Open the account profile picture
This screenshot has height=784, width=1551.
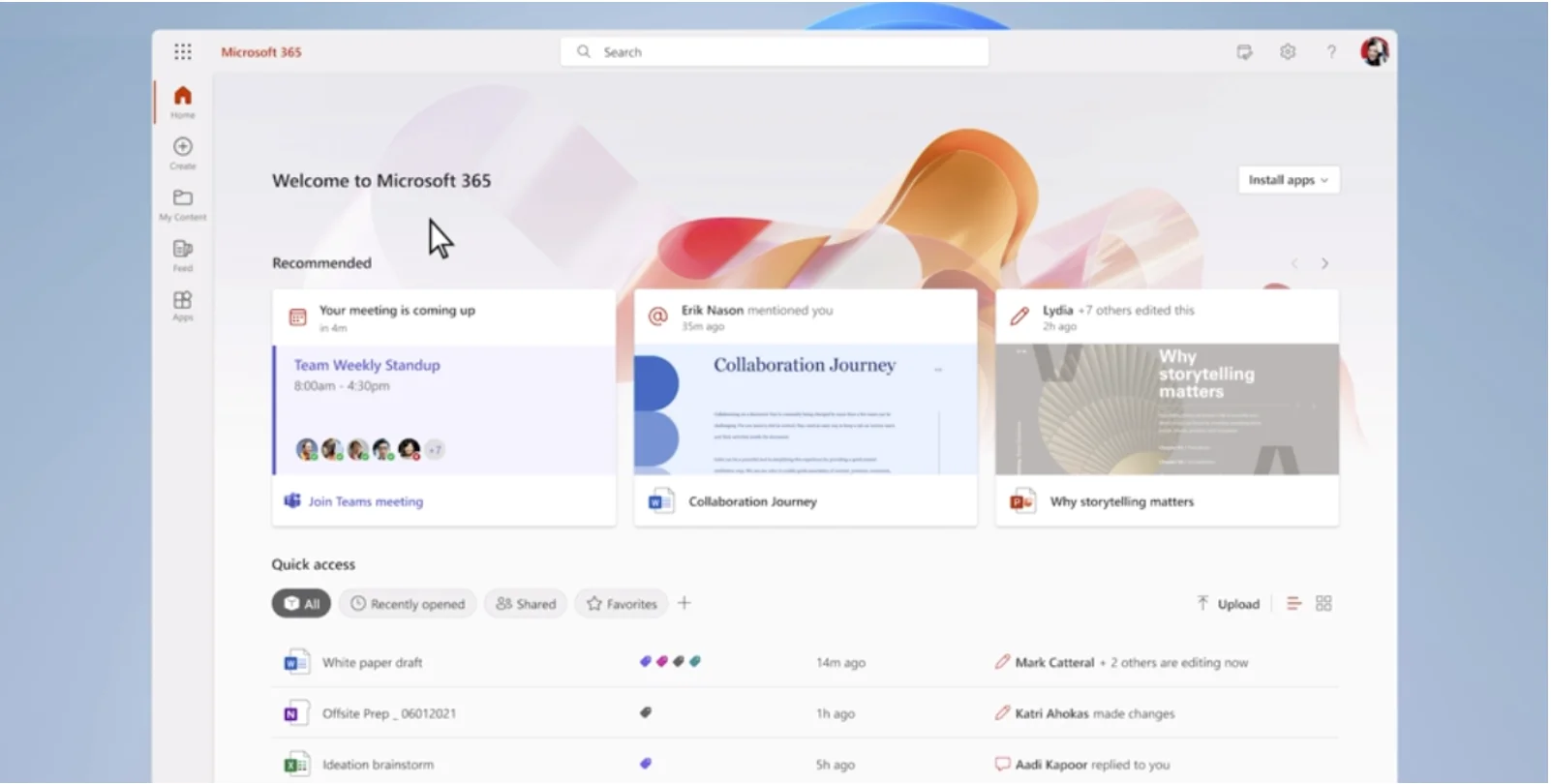[x=1375, y=51]
